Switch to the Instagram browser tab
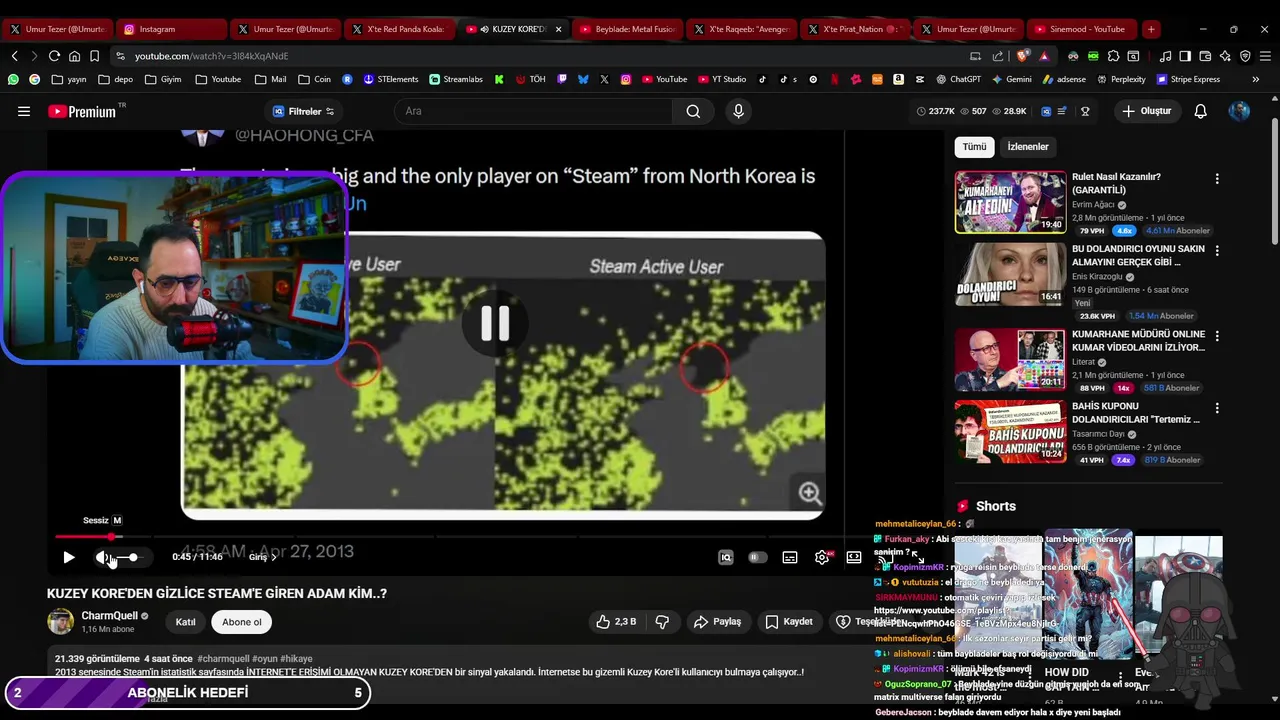The height and width of the screenshot is (720, 1280). click(170, 29)
